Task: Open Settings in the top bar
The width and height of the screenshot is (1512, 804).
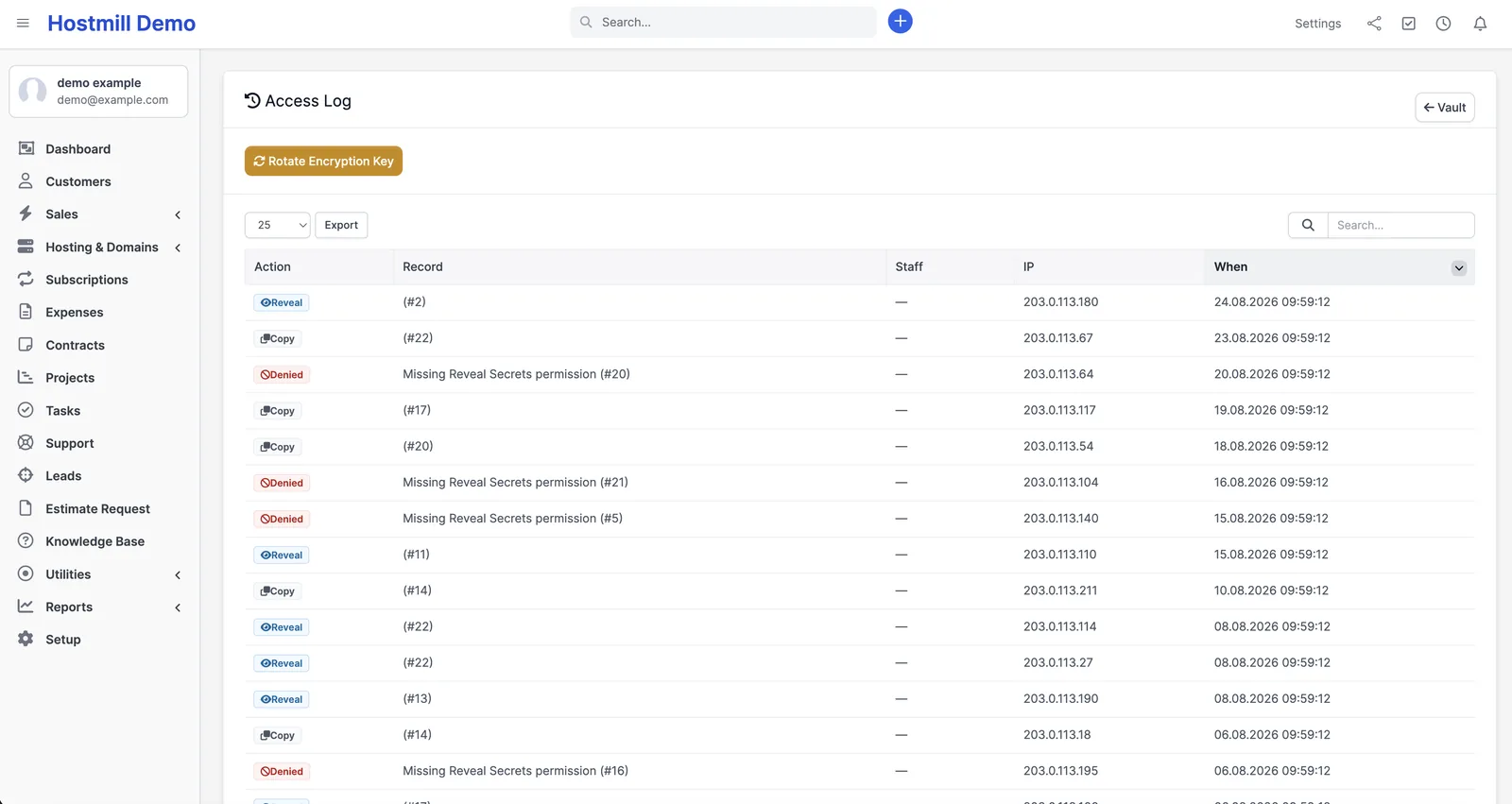Action: [1317, 24]
